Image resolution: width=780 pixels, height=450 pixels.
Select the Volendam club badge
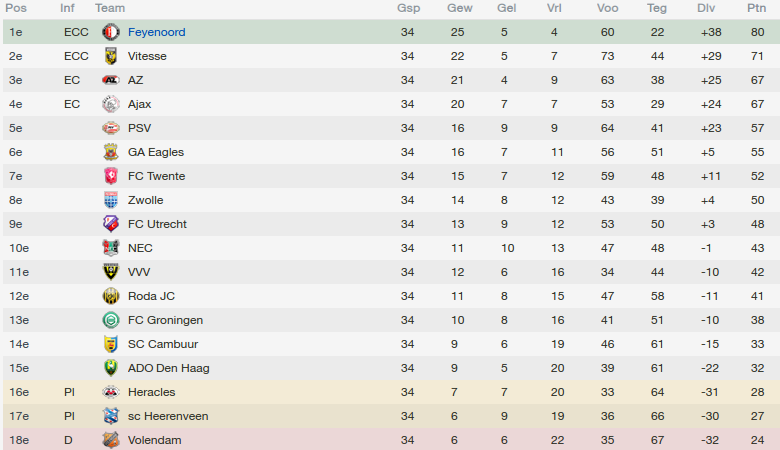tap(110, 440)
